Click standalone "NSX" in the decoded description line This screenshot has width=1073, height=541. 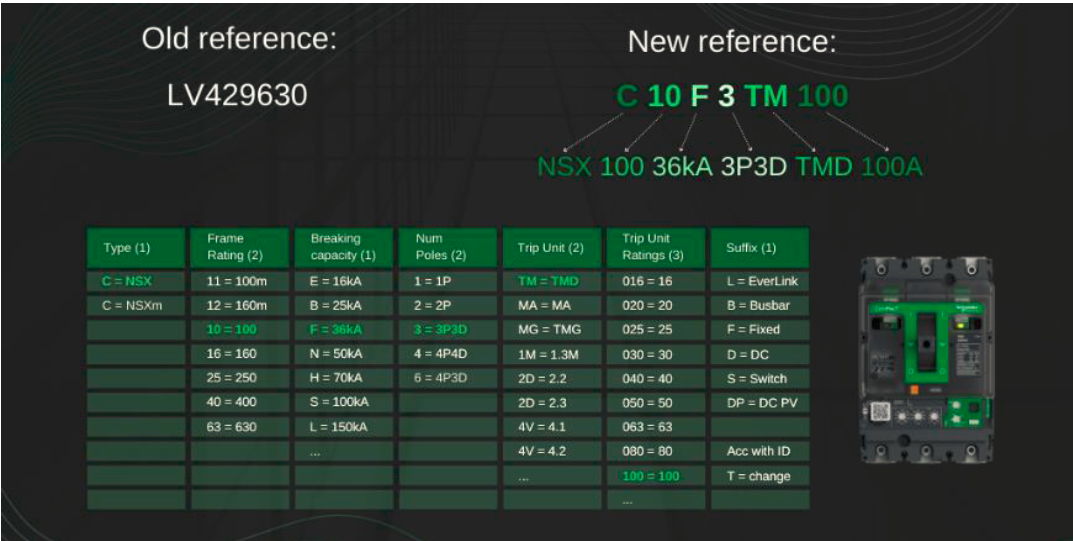(565, 166)
